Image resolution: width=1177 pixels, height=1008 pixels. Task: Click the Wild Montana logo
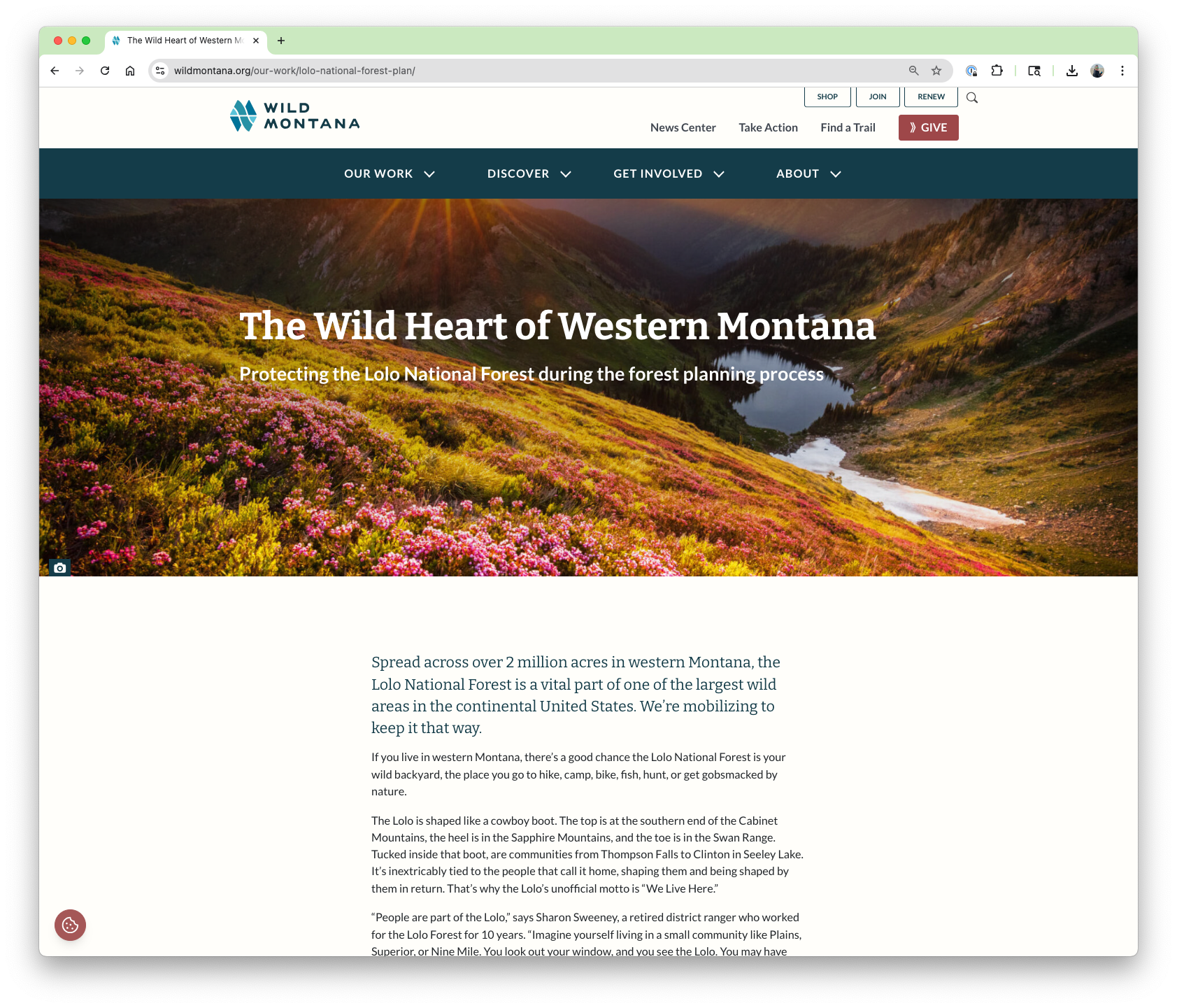294,116
